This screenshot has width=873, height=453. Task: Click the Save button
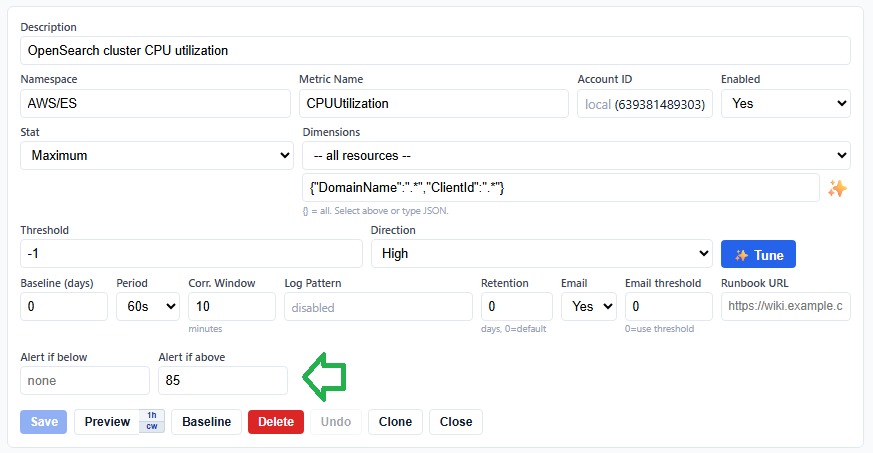(43, 422)
